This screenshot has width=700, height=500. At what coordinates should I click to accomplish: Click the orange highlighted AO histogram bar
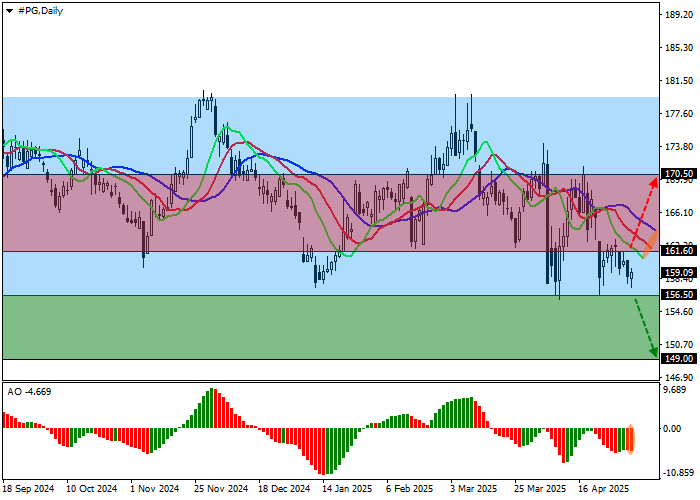click(631, 439)
